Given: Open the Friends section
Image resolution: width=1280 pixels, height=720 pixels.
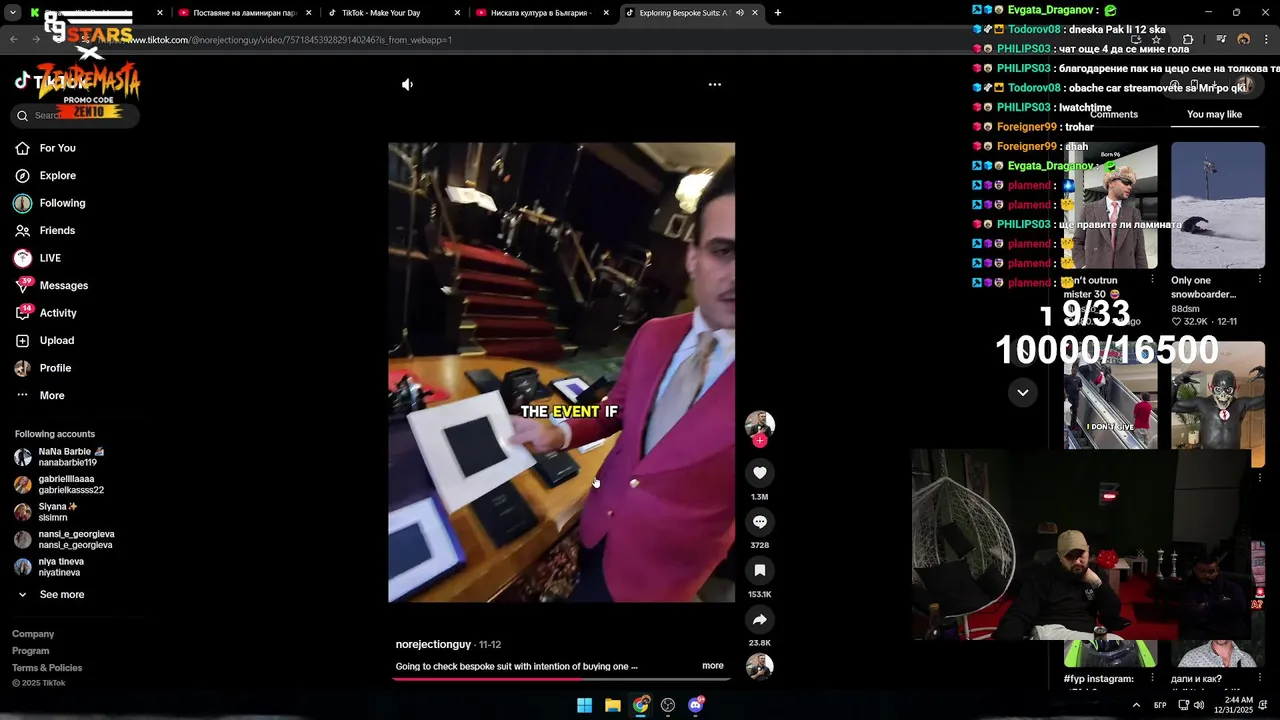Looking at the screenshot, I should click(45, 230).
